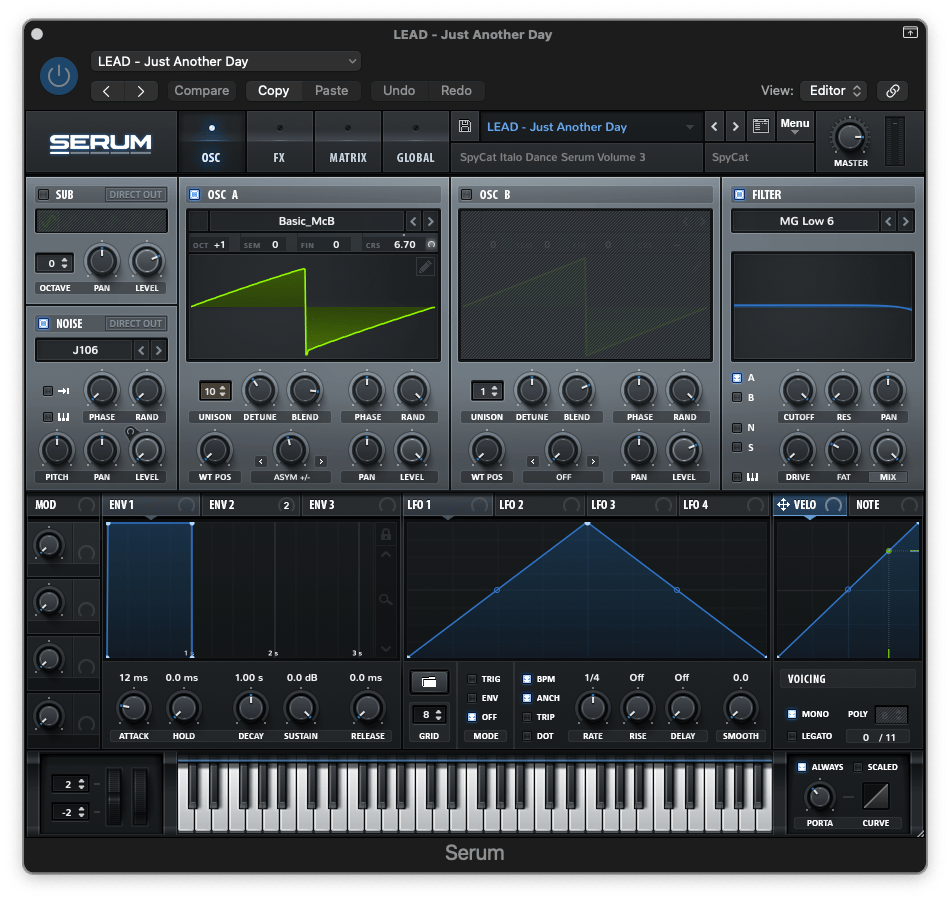Select next noise sample after J106
950x901 pixels.
159,350
